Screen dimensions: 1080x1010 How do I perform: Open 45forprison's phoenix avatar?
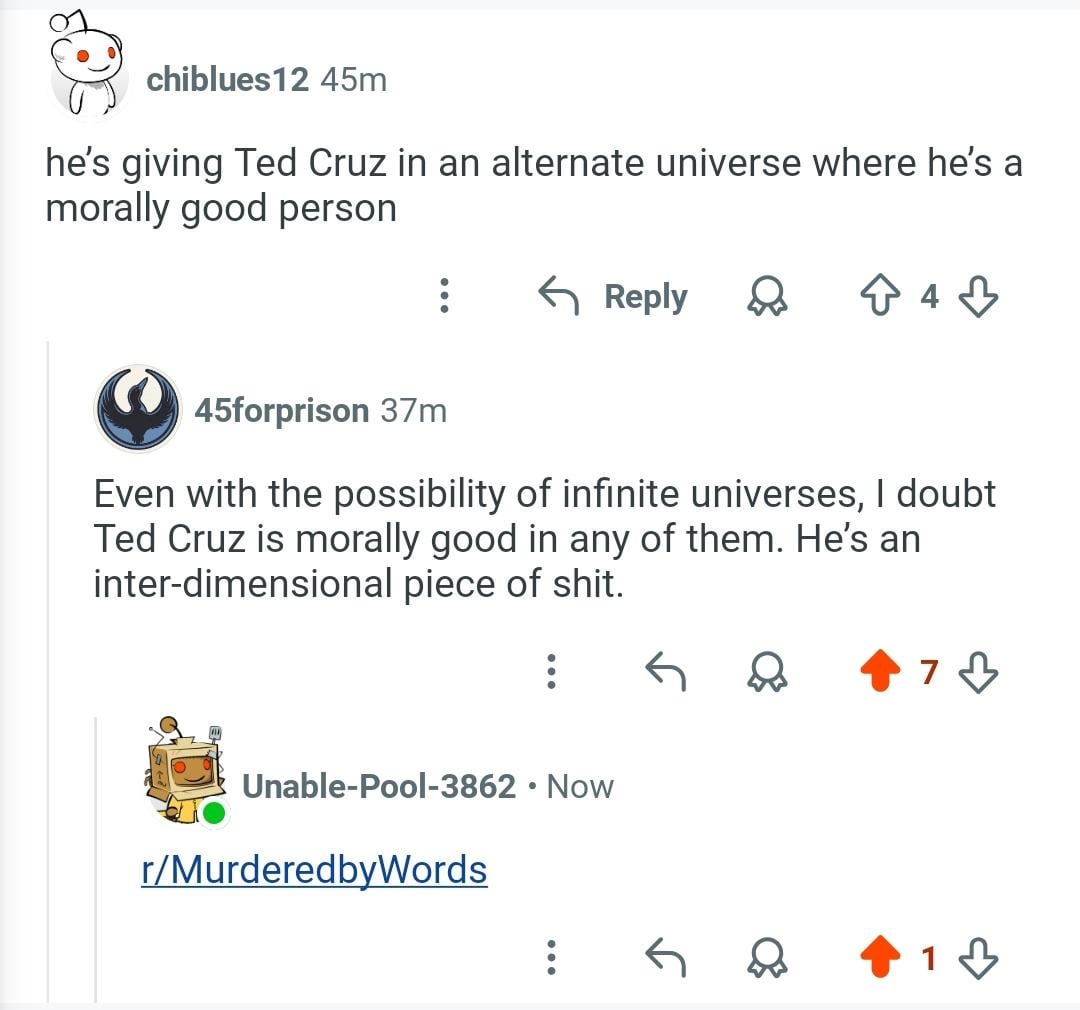coord(137,408)
